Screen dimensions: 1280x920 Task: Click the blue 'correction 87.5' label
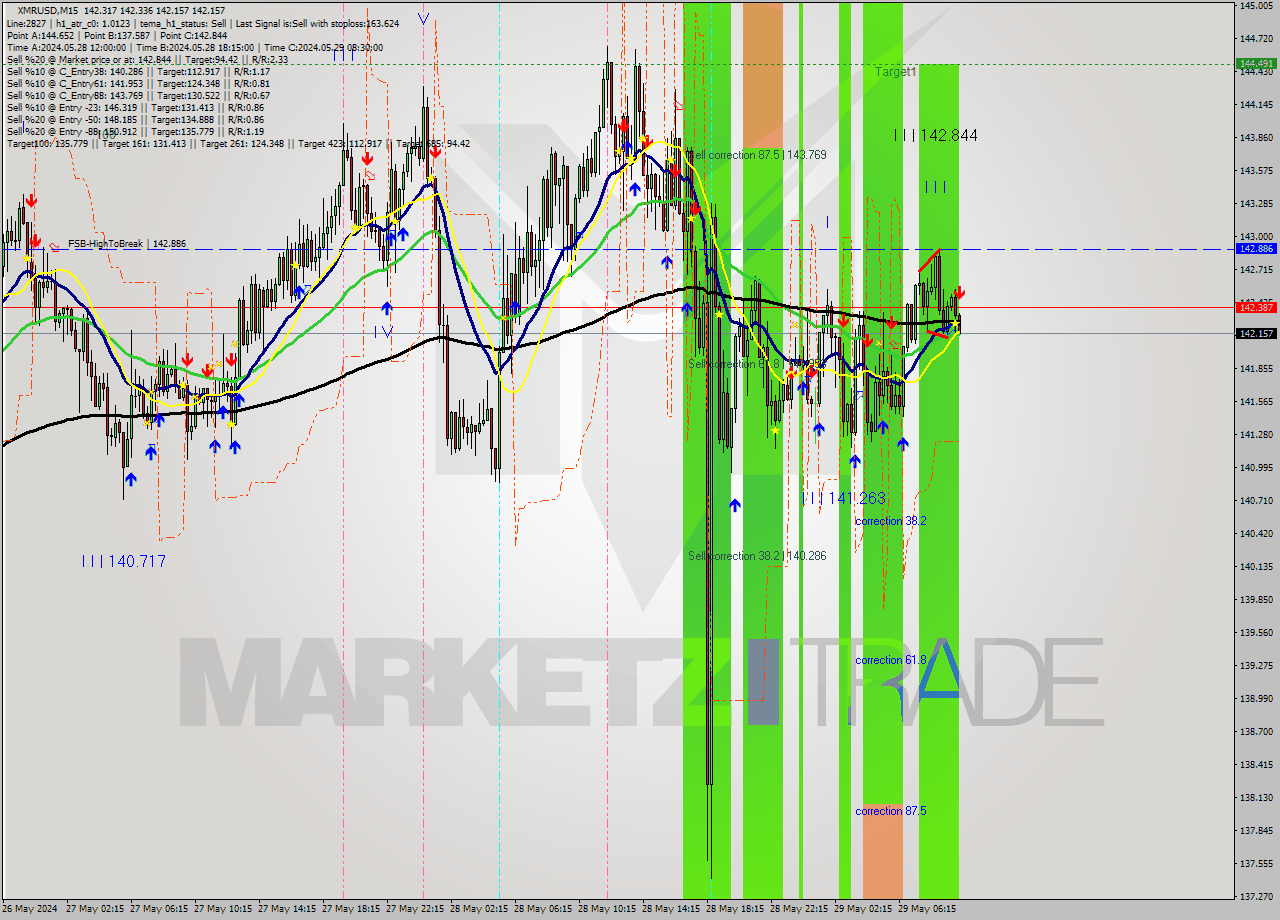pos(890,811)
